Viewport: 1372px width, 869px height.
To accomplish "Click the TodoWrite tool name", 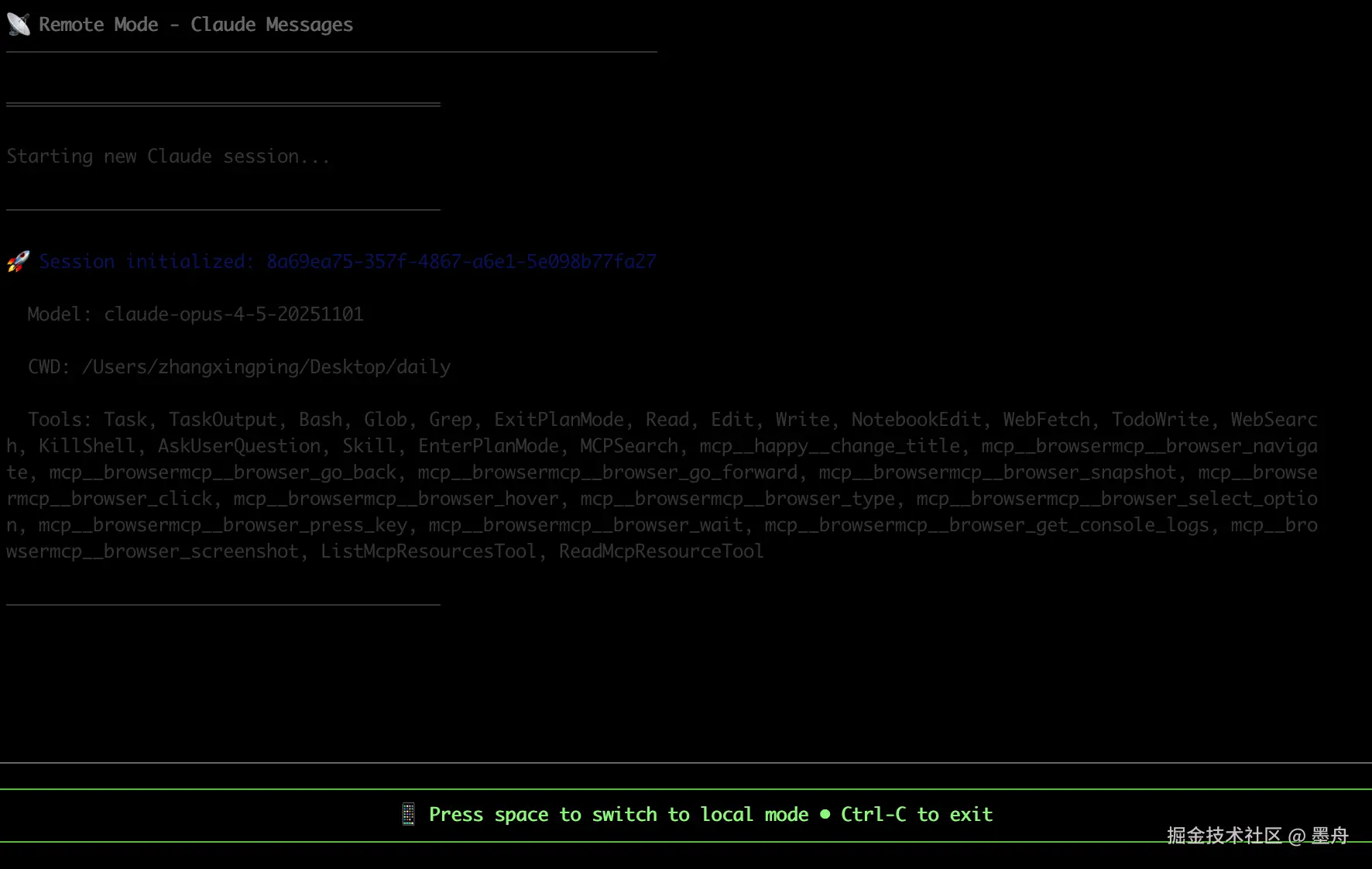I will [1161, 420].
